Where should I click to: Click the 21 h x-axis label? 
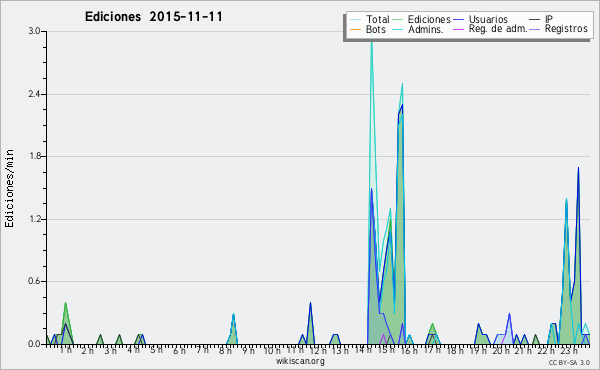pyautogui.click(x=522, y=350)
